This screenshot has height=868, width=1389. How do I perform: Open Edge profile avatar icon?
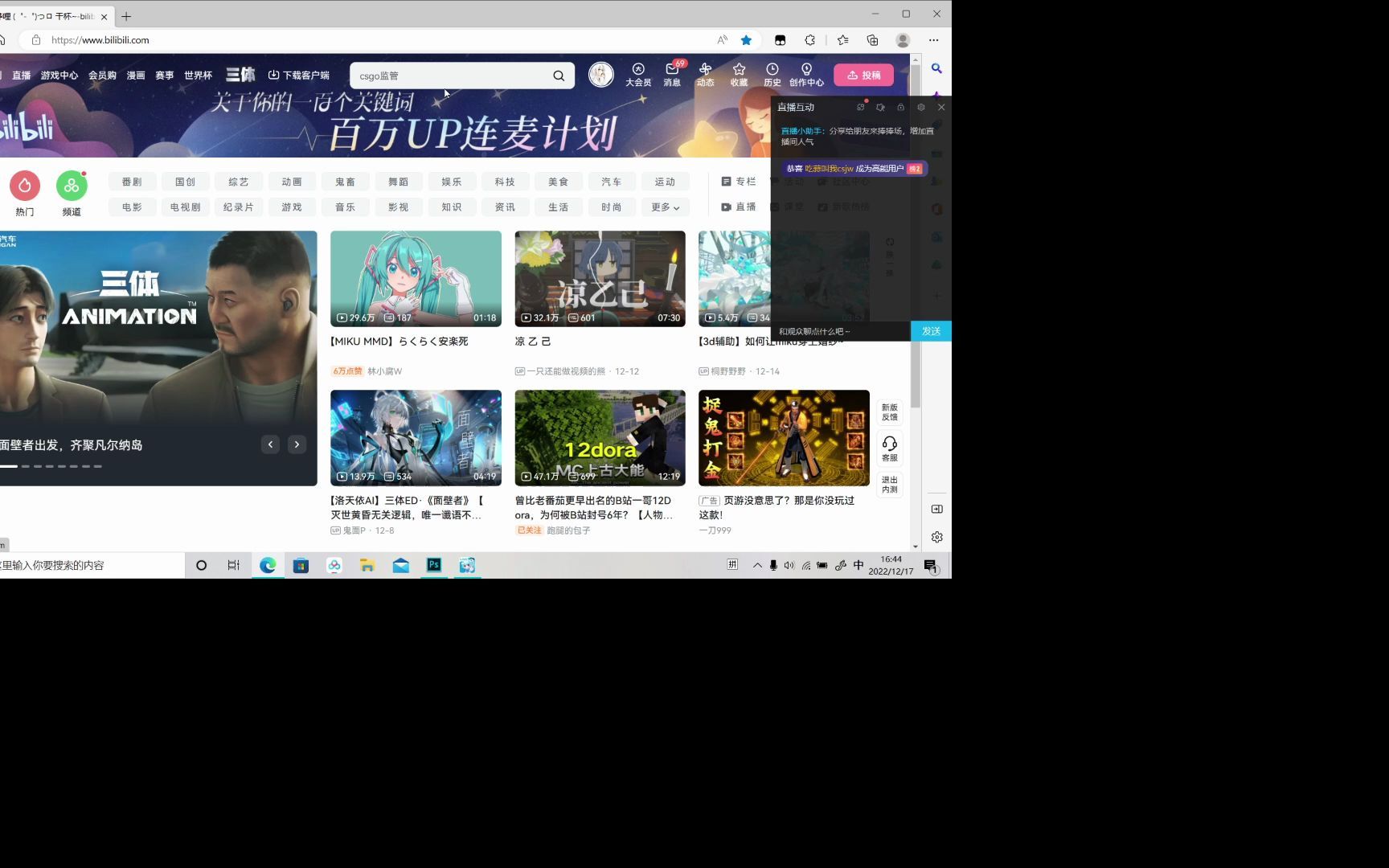(x=903, y=40)
